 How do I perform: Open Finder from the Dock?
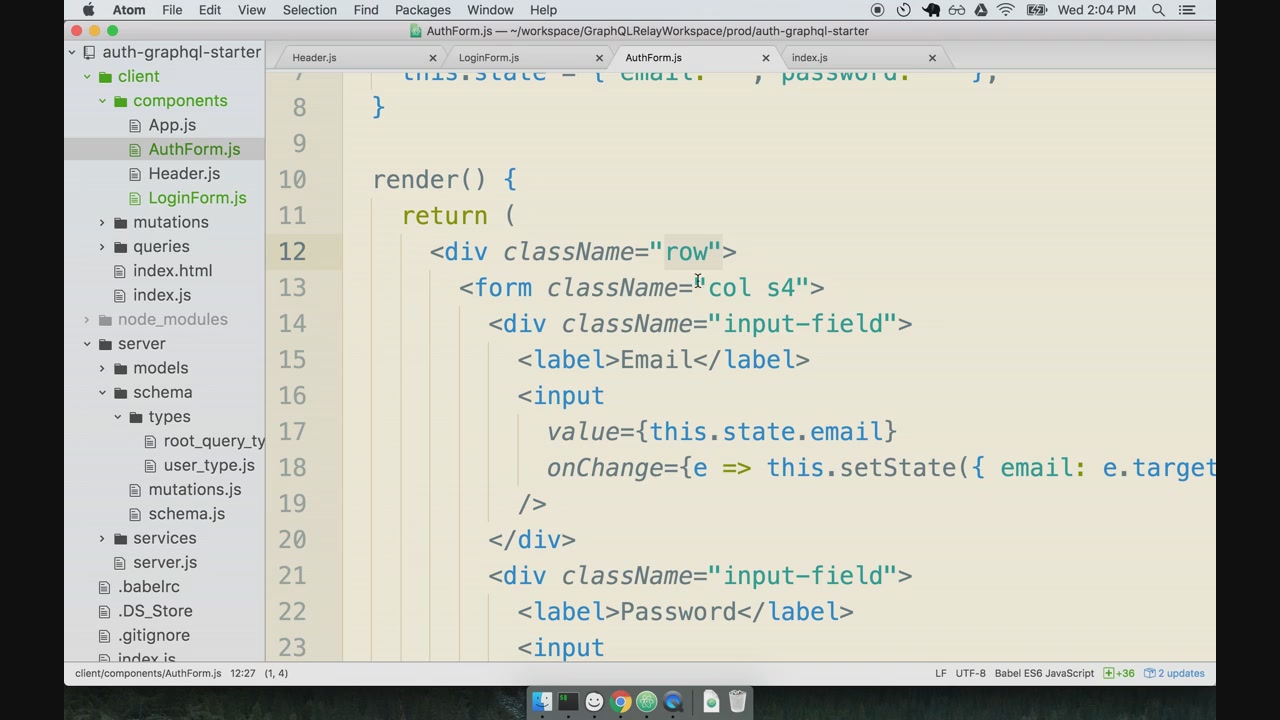[x=541, y=702]
